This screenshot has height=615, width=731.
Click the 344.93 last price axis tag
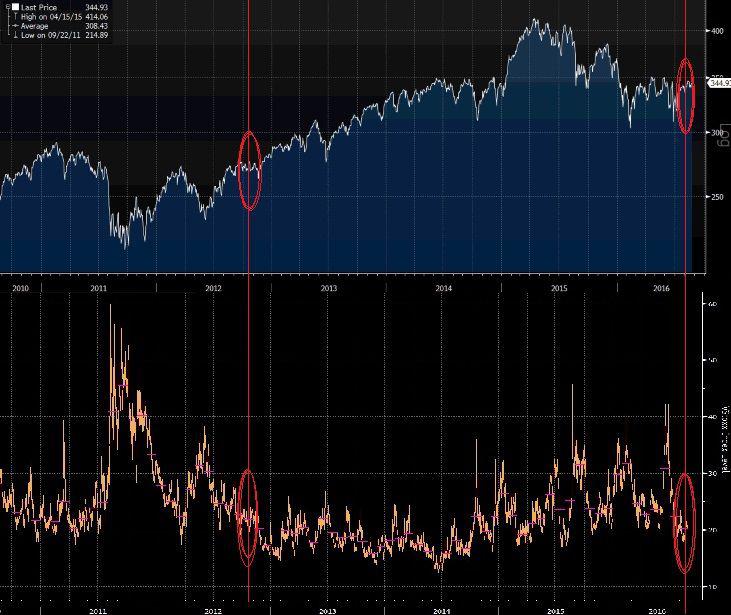(x=719, y=85)
